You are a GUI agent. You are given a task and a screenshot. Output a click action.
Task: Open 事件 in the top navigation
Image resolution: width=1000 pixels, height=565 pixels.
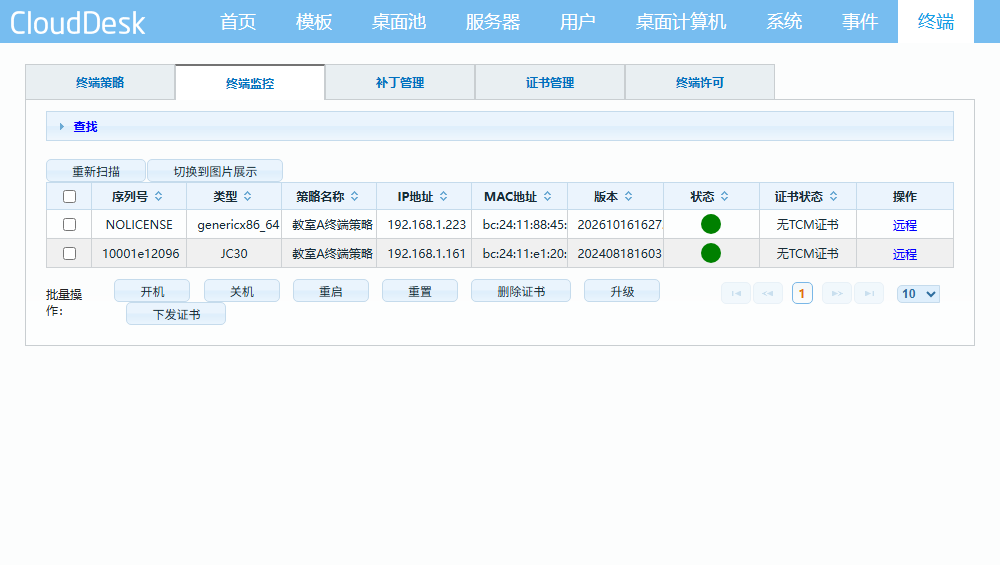(860, 22)
